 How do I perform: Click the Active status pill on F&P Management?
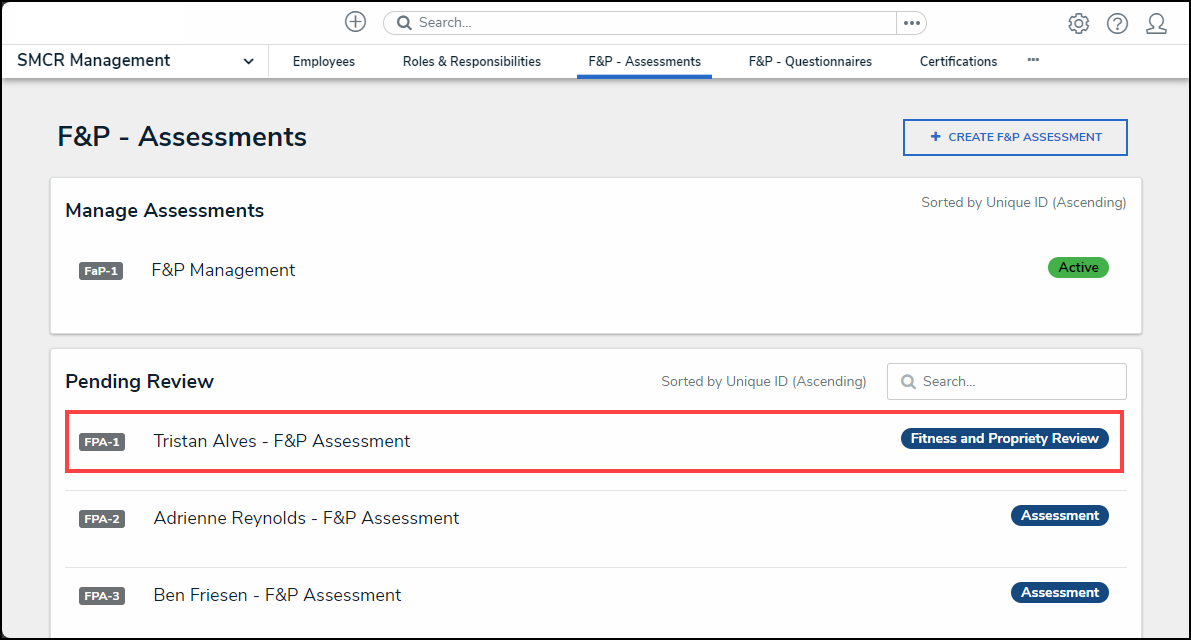[x=1078, y=267]
